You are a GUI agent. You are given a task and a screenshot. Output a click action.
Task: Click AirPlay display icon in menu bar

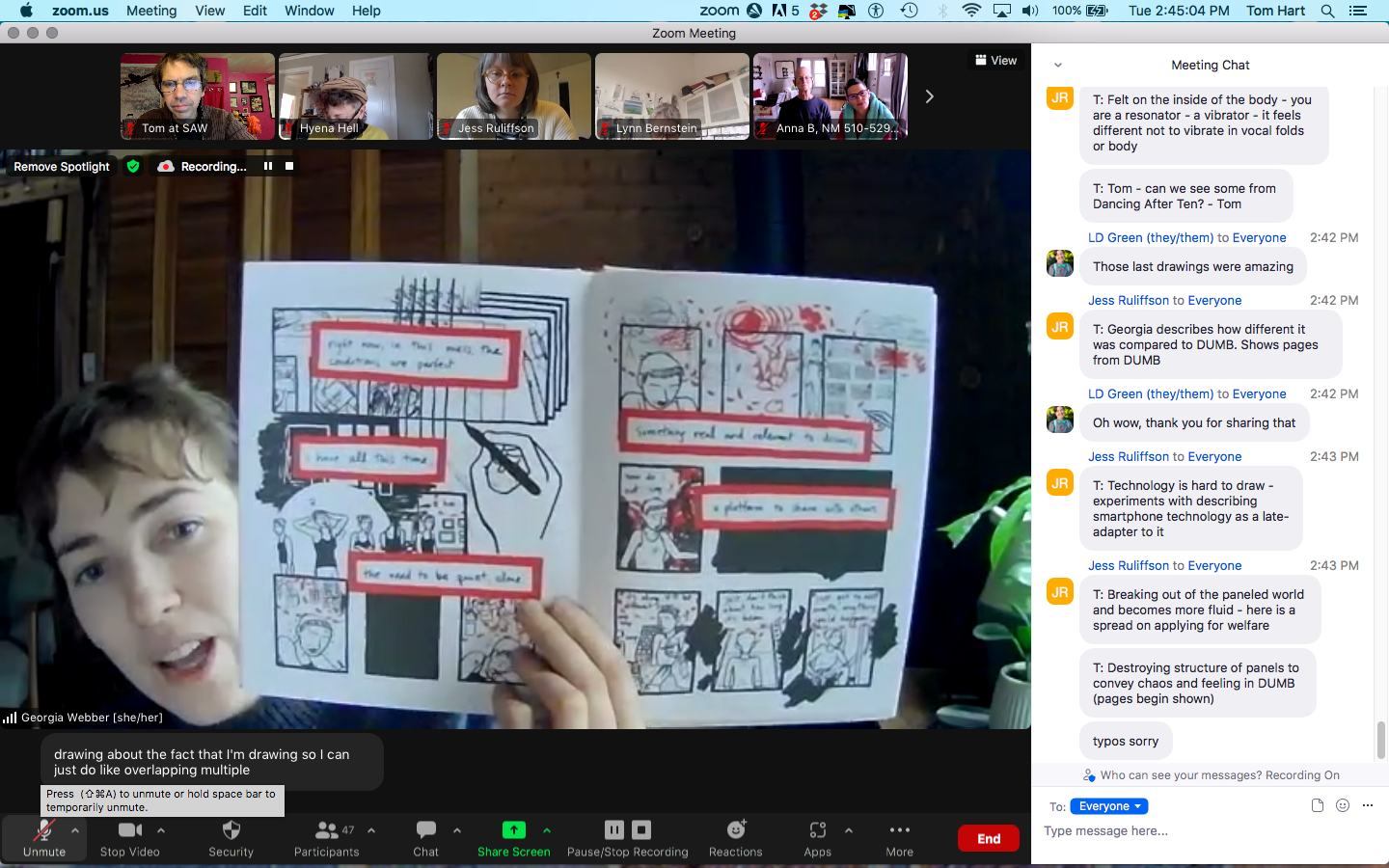tap(1002, 11)
